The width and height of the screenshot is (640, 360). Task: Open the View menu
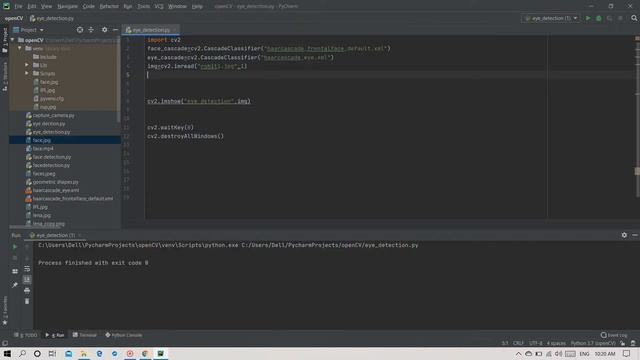46,7
